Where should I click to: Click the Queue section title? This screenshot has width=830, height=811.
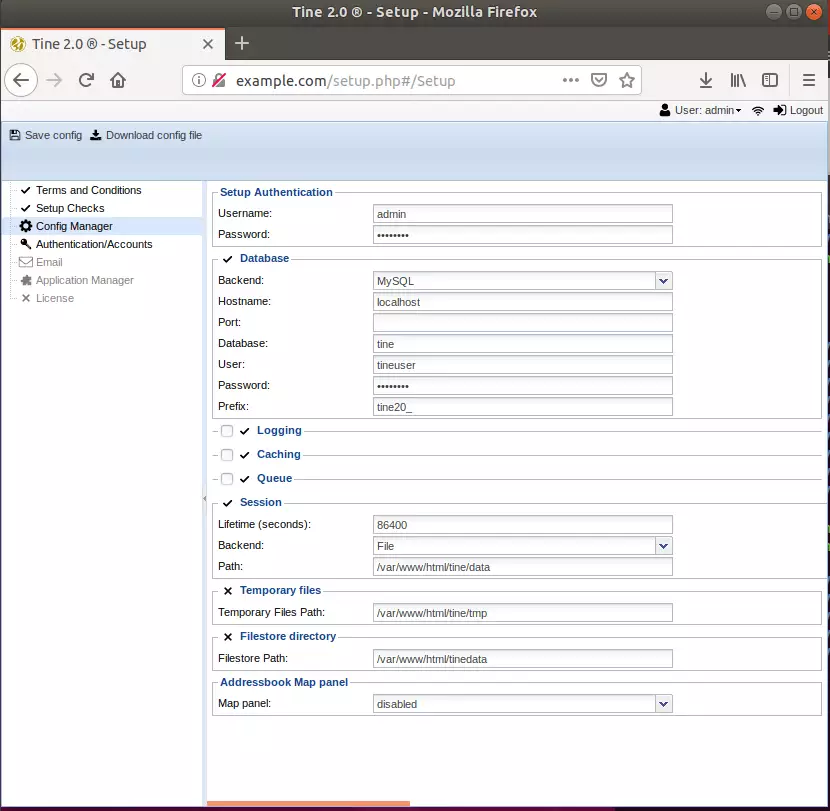pyautogui.click(x=274, y=478)
